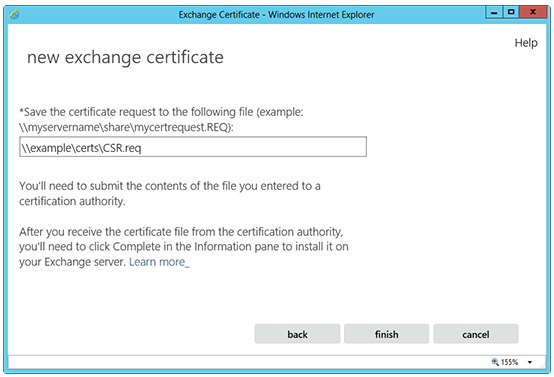
Task: Click the submit contents to certification authority text
Action: (170, 193)
